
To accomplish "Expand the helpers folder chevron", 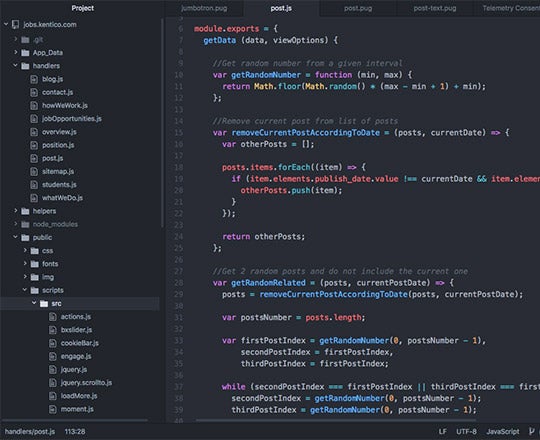I will pyautogui.click(x=15, y=211).
